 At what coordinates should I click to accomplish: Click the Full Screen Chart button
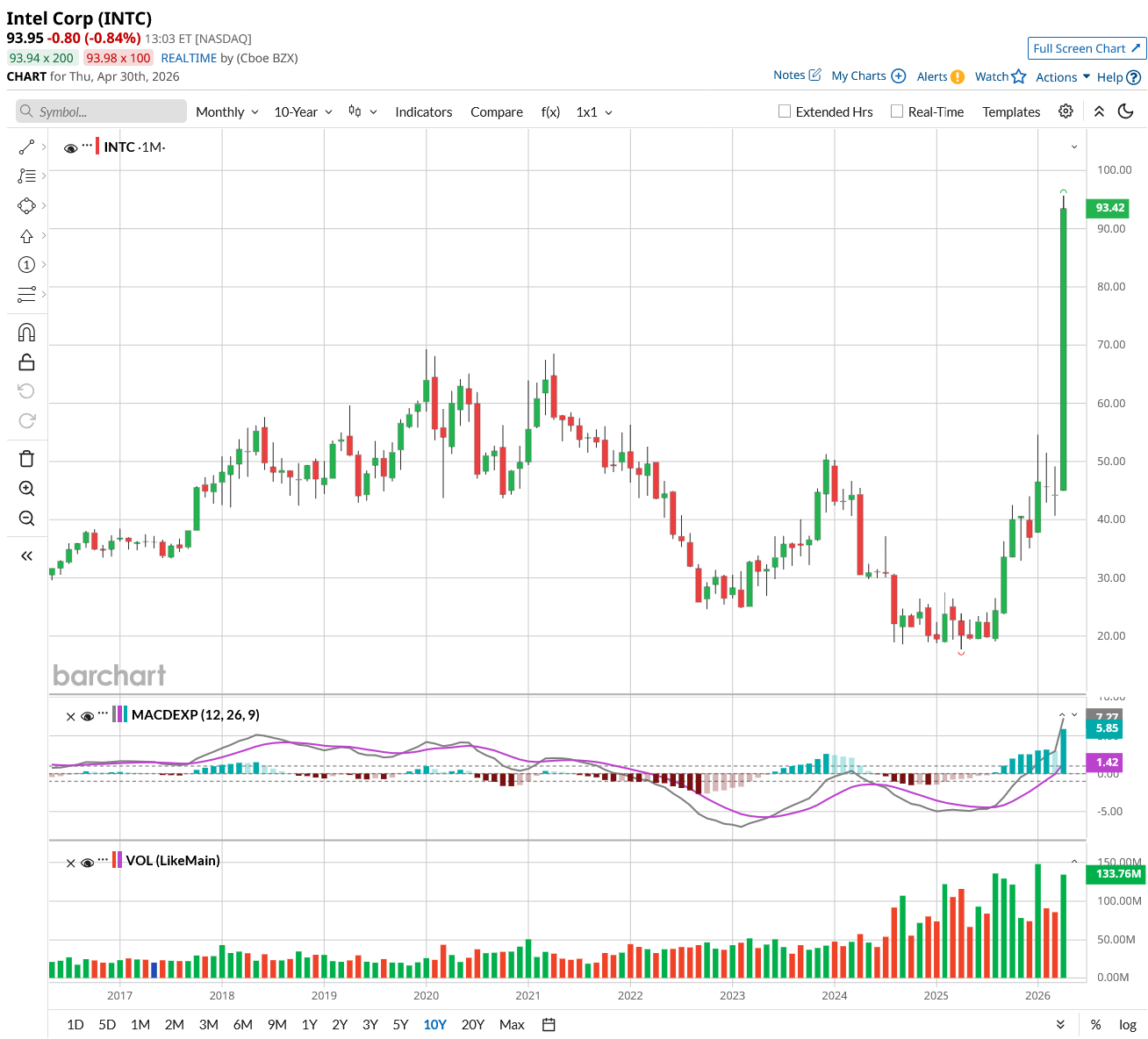pyautogui.click(x=1086, y=48)
